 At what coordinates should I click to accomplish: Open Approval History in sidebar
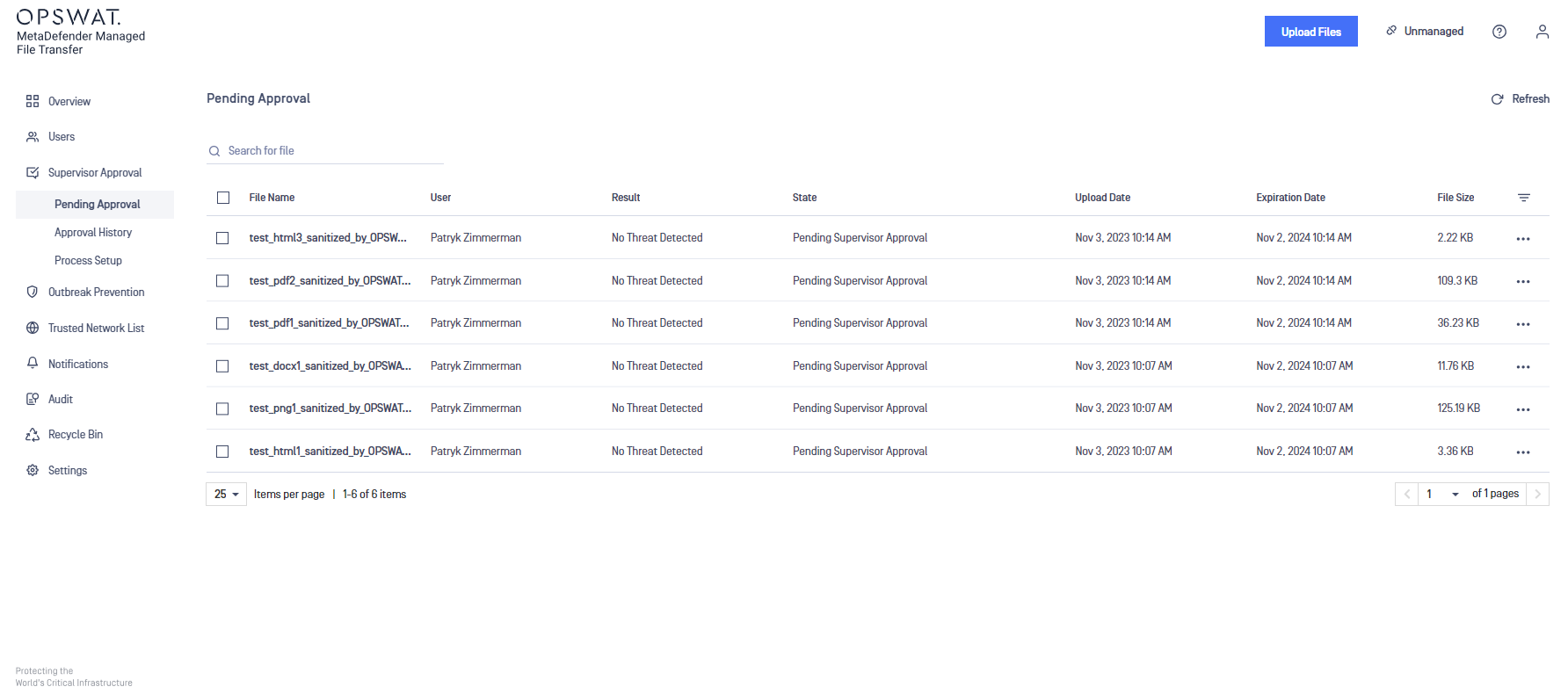tap(93, 233)
